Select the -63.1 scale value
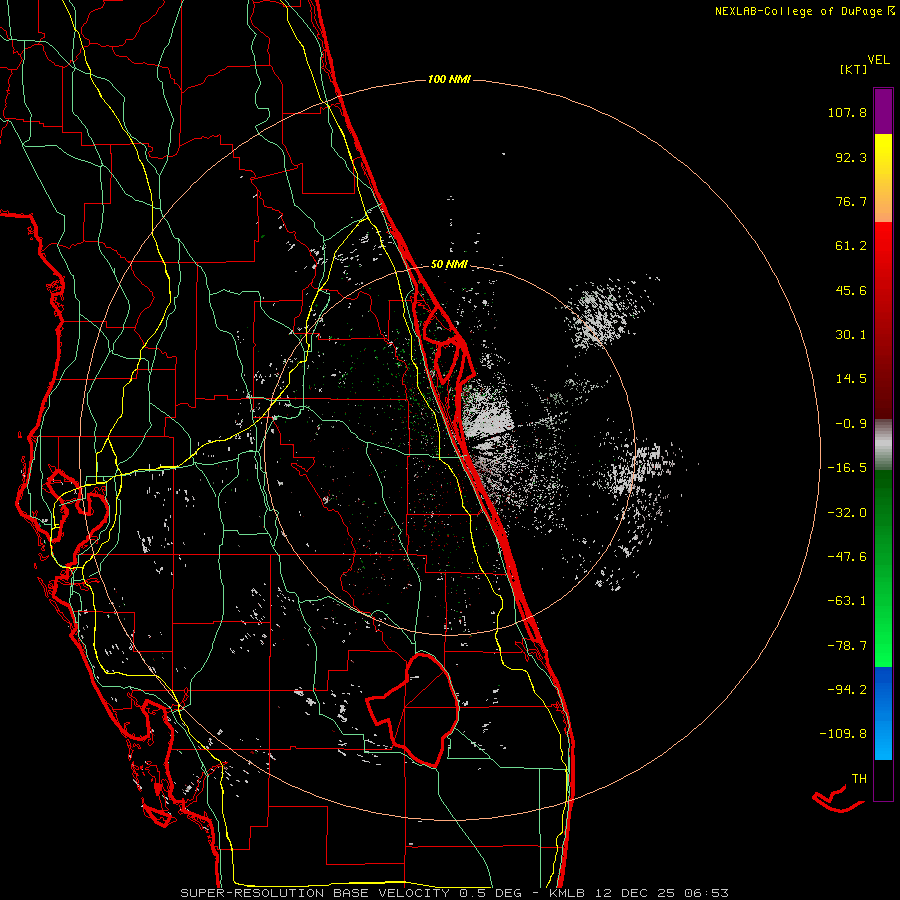 click(x=847, y=601)
